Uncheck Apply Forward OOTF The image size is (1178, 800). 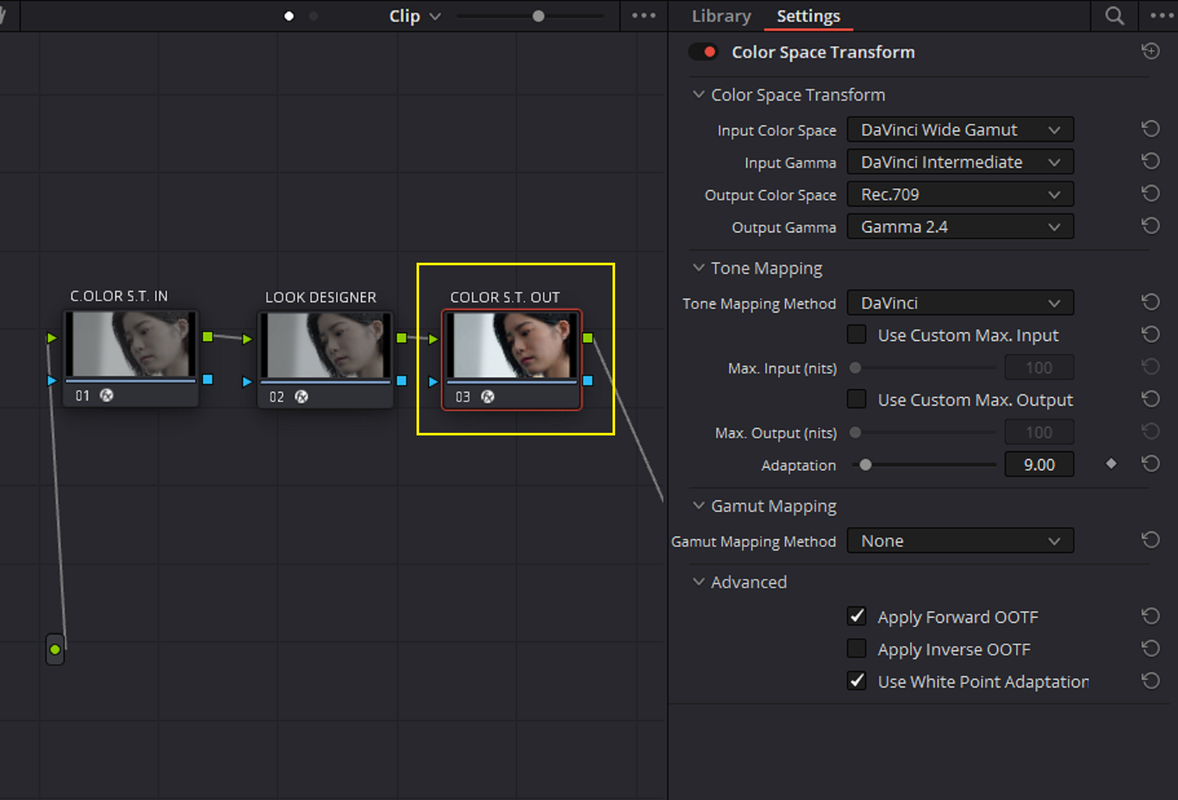coord(856,617)
